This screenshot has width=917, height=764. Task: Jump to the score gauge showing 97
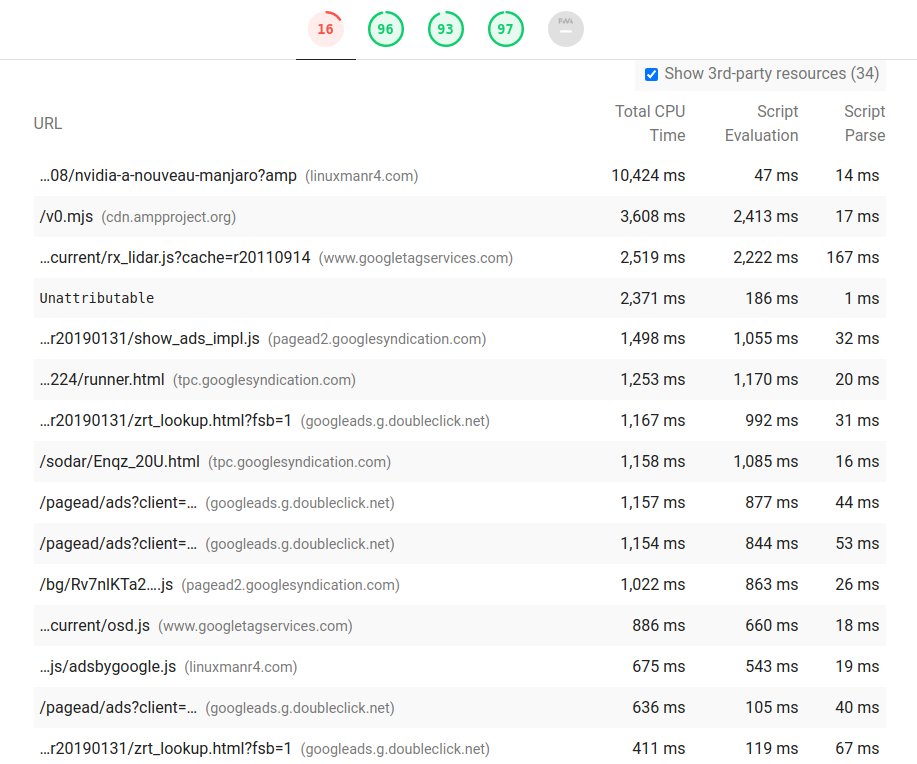pyautogui.click(x=505, y=29)
